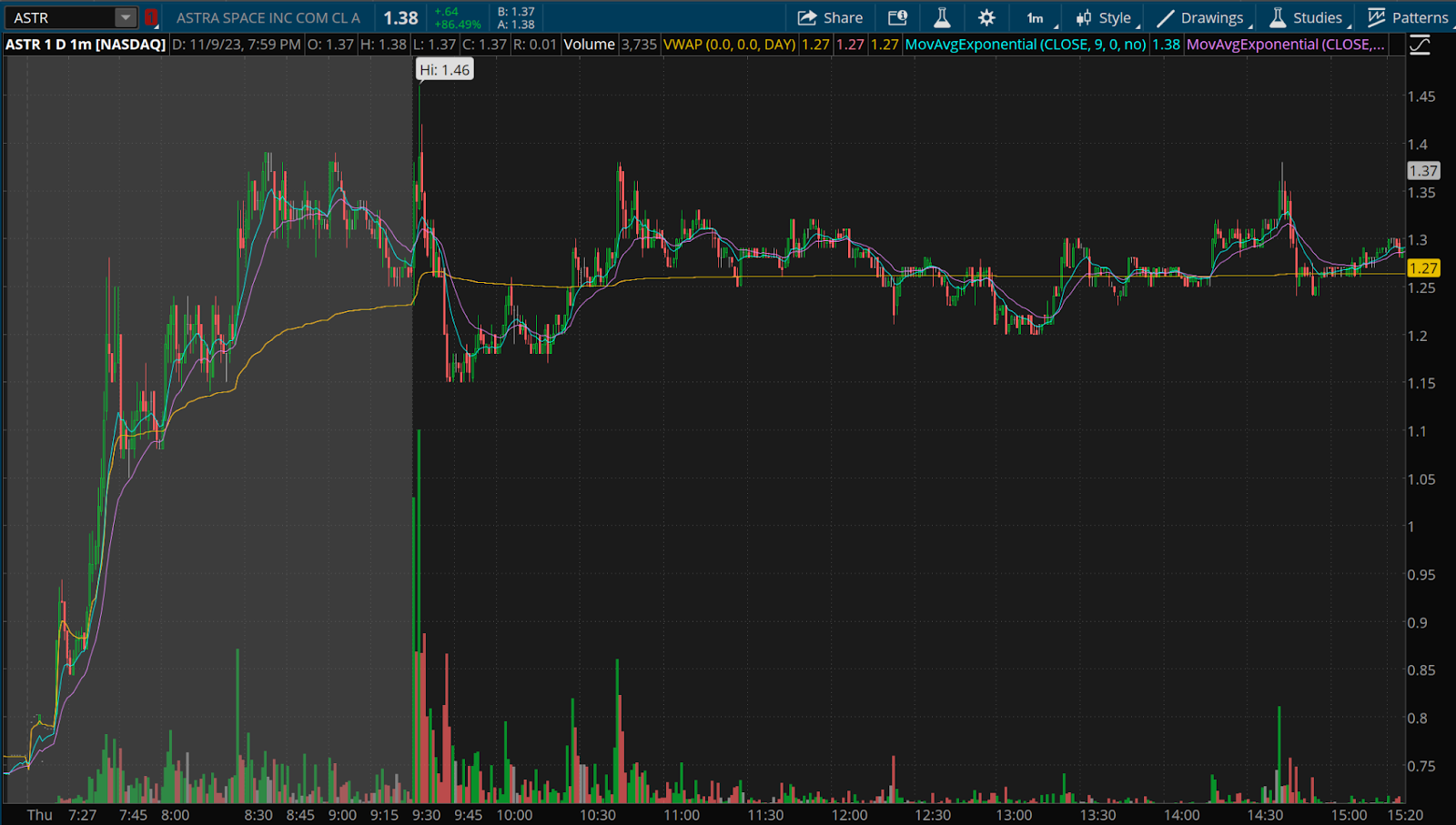The image size is (1456, 825).
Task: Open the Patterns menu
Action: (1408, 17)
